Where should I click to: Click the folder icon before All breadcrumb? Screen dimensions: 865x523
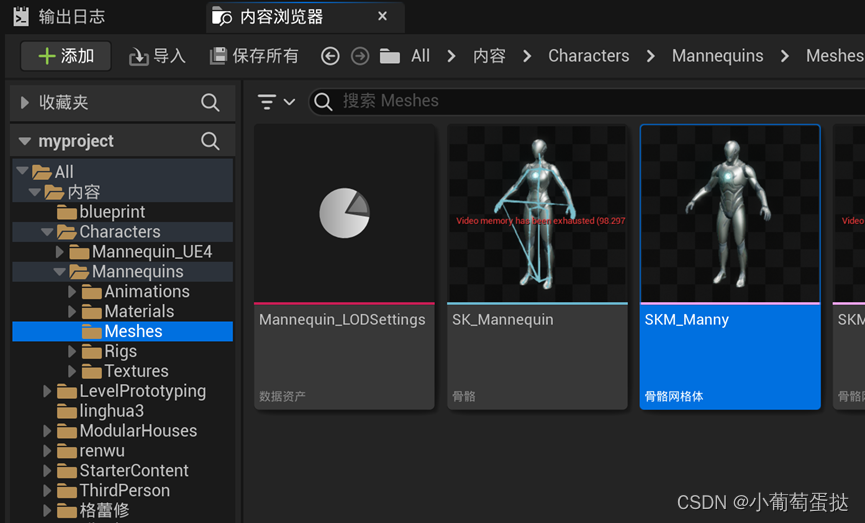coord(389,56)
